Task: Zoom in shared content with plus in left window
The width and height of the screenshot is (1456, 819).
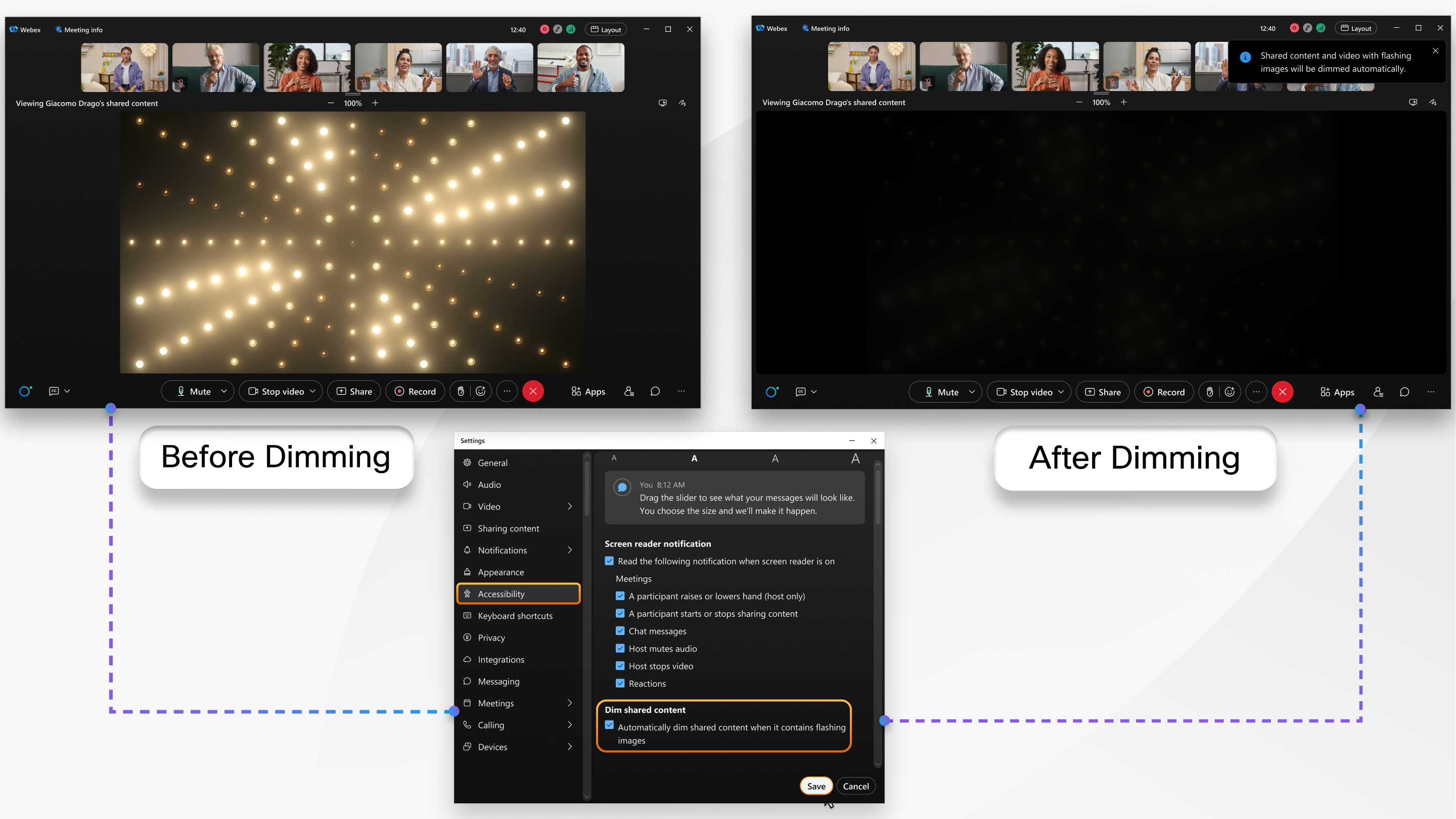Action: (375, 103)
